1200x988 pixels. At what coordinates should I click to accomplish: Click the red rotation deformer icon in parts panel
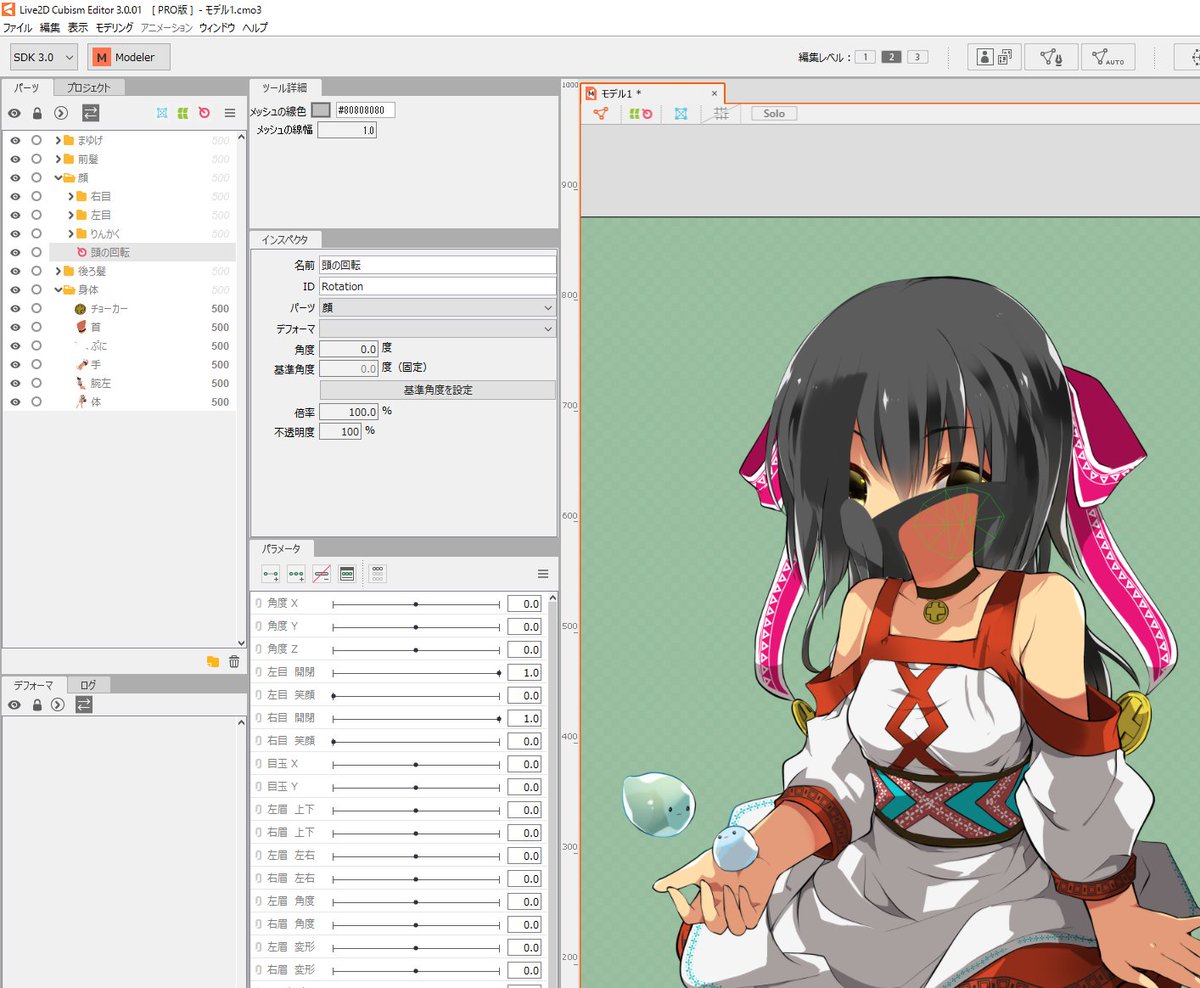pos(204,113)
